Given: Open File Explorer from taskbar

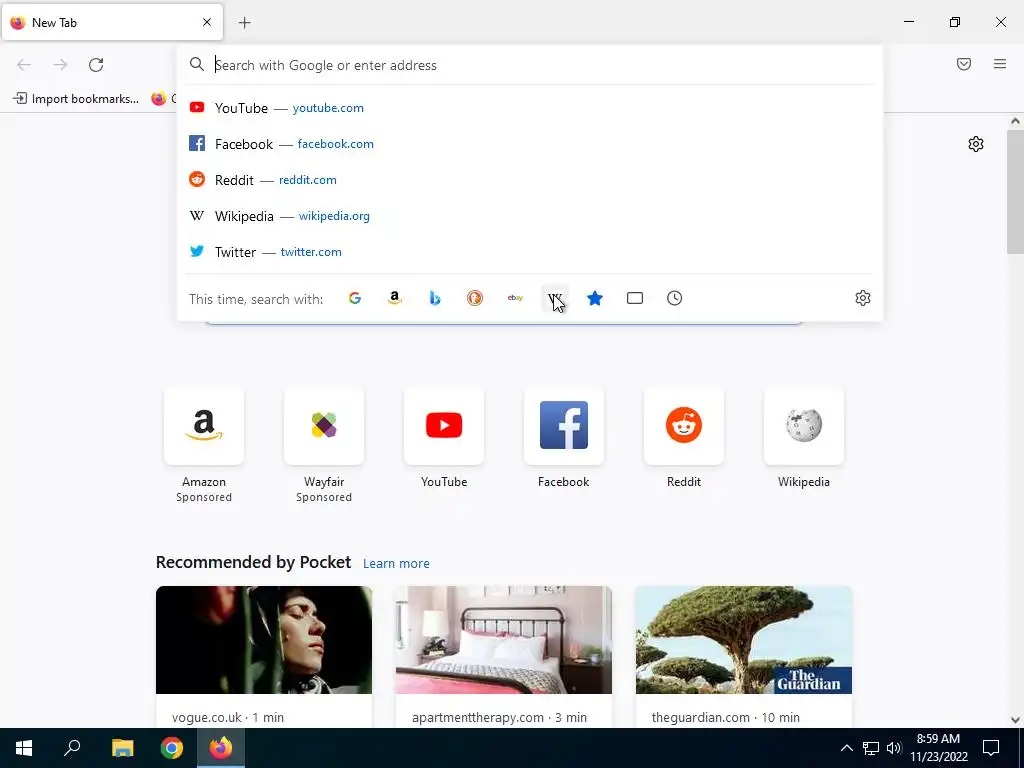Looking at the screenshot, I should pos(122,748).
